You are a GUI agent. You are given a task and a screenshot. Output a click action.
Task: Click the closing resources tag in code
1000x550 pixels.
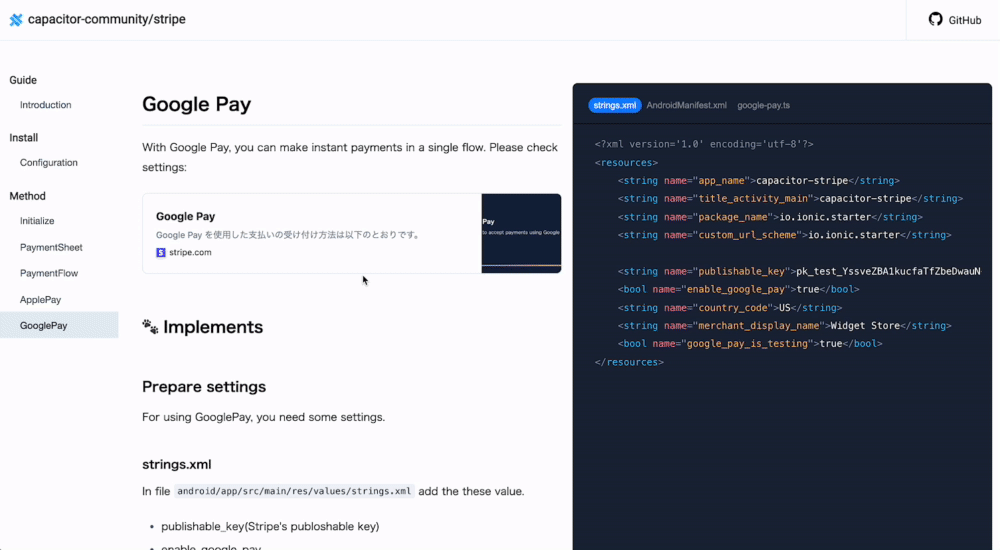click(x=629, y=362)
